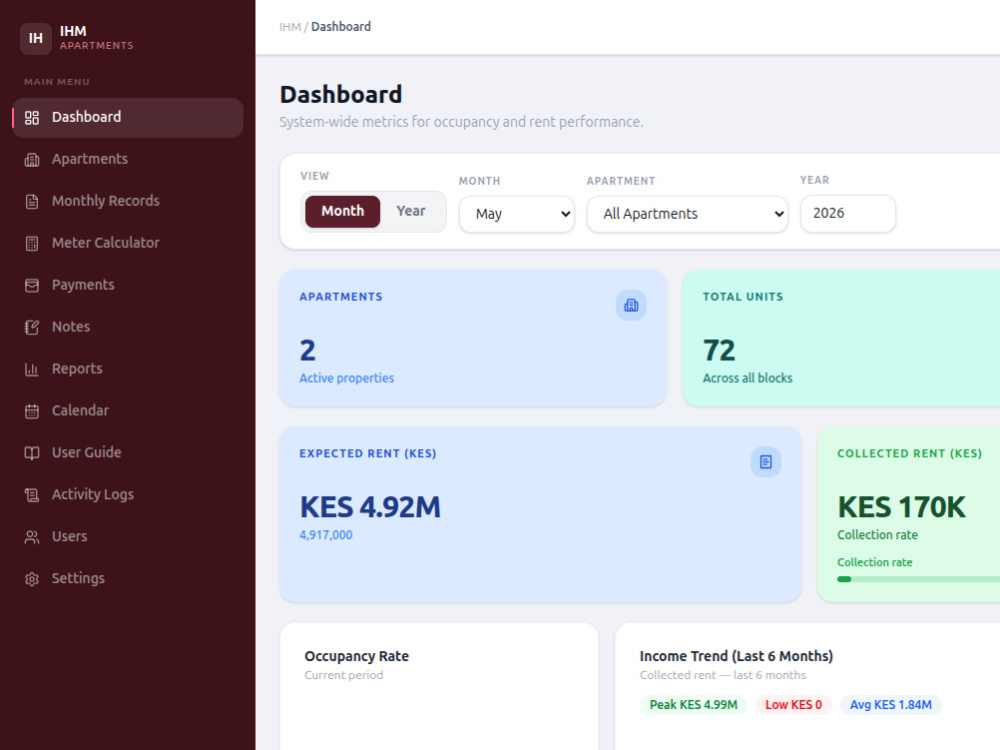Click Income Trend (Last 6 Months) heading
The image size is (1000, 750).
[x=736, y=656]
